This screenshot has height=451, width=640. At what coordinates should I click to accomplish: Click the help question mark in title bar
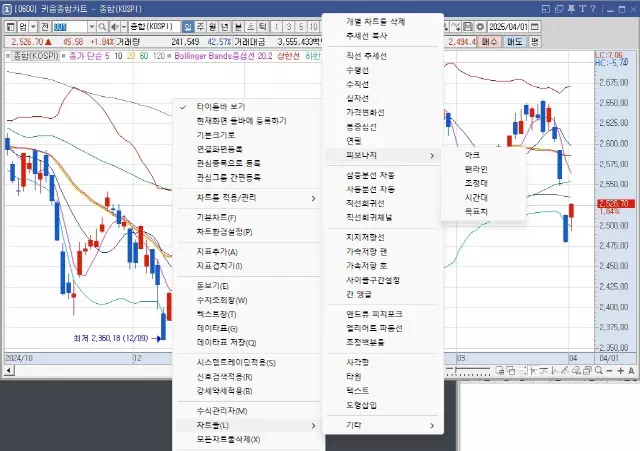tap(593, 9)
